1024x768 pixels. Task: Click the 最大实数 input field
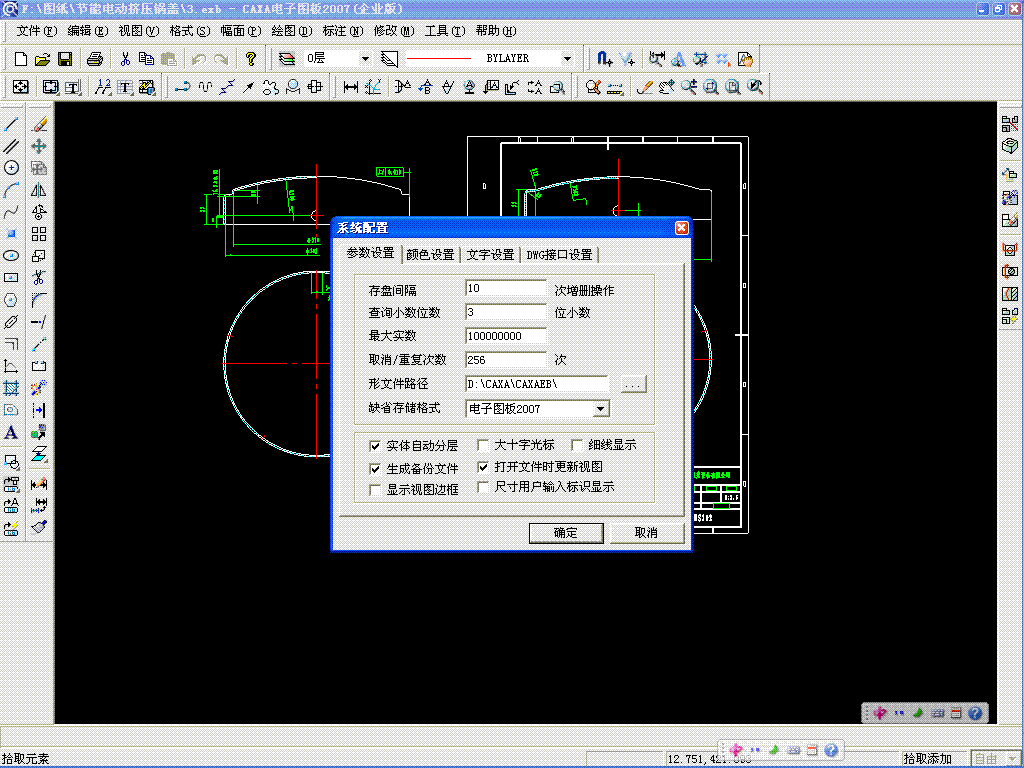pos(505,336)
